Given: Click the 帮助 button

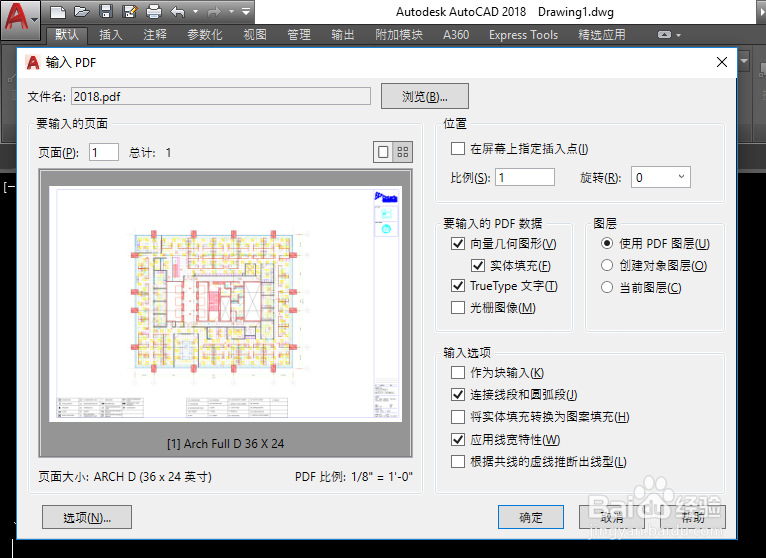Looking at the screenshot, I should click(693, 517).
